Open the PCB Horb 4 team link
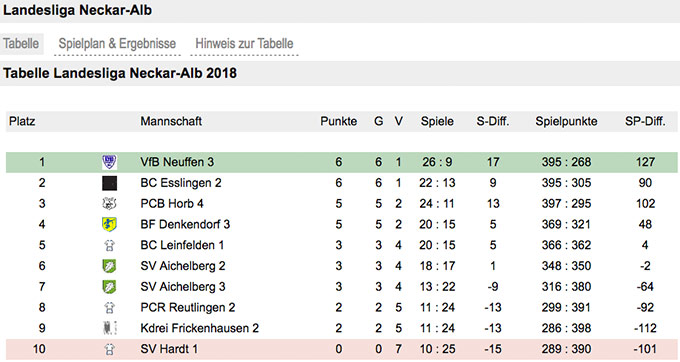This screenshot has width=680, height=362. coord(172,204)
